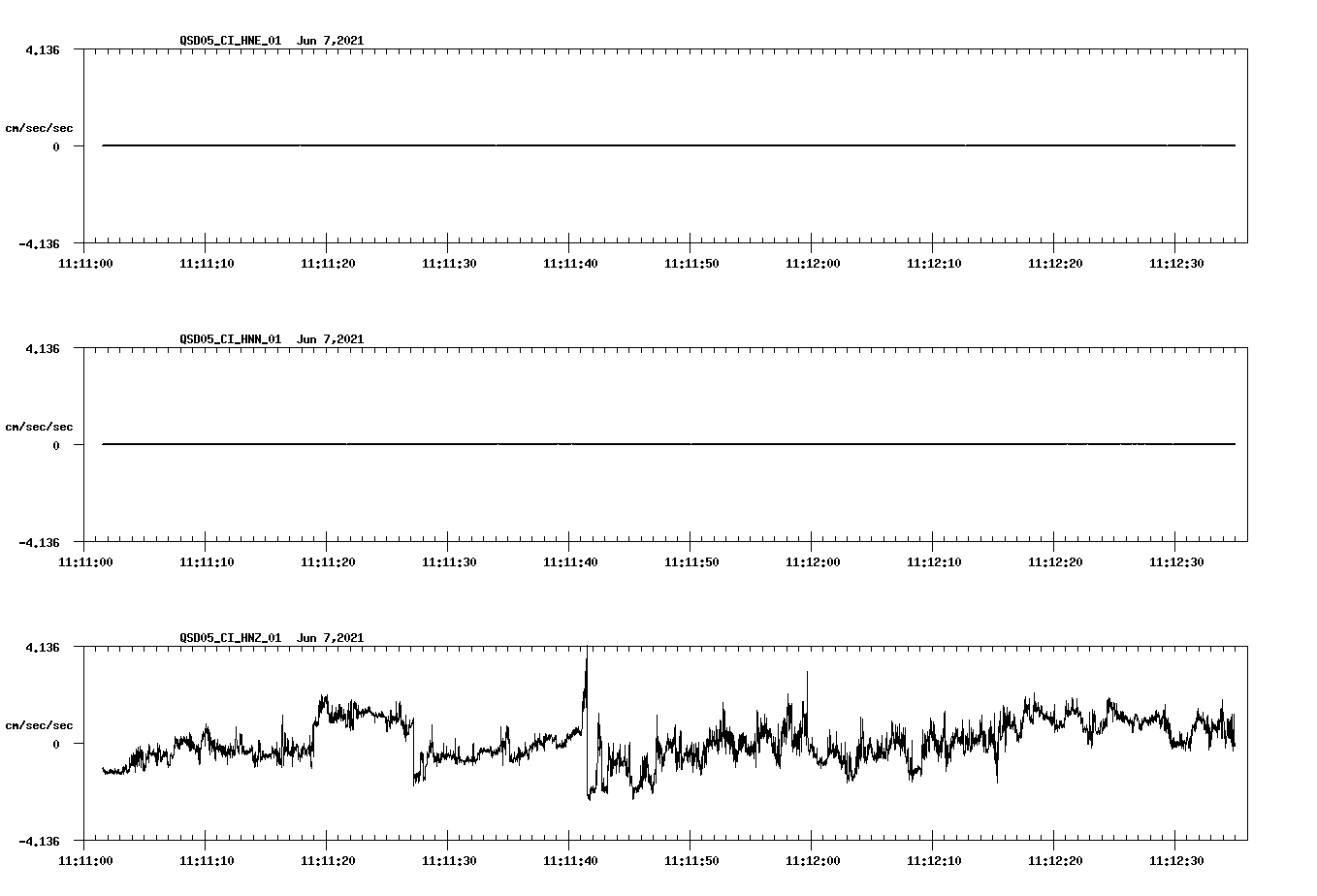
Task: Click the QSD05_CI_HNN_01 chart title
Action: pos(272,339)
